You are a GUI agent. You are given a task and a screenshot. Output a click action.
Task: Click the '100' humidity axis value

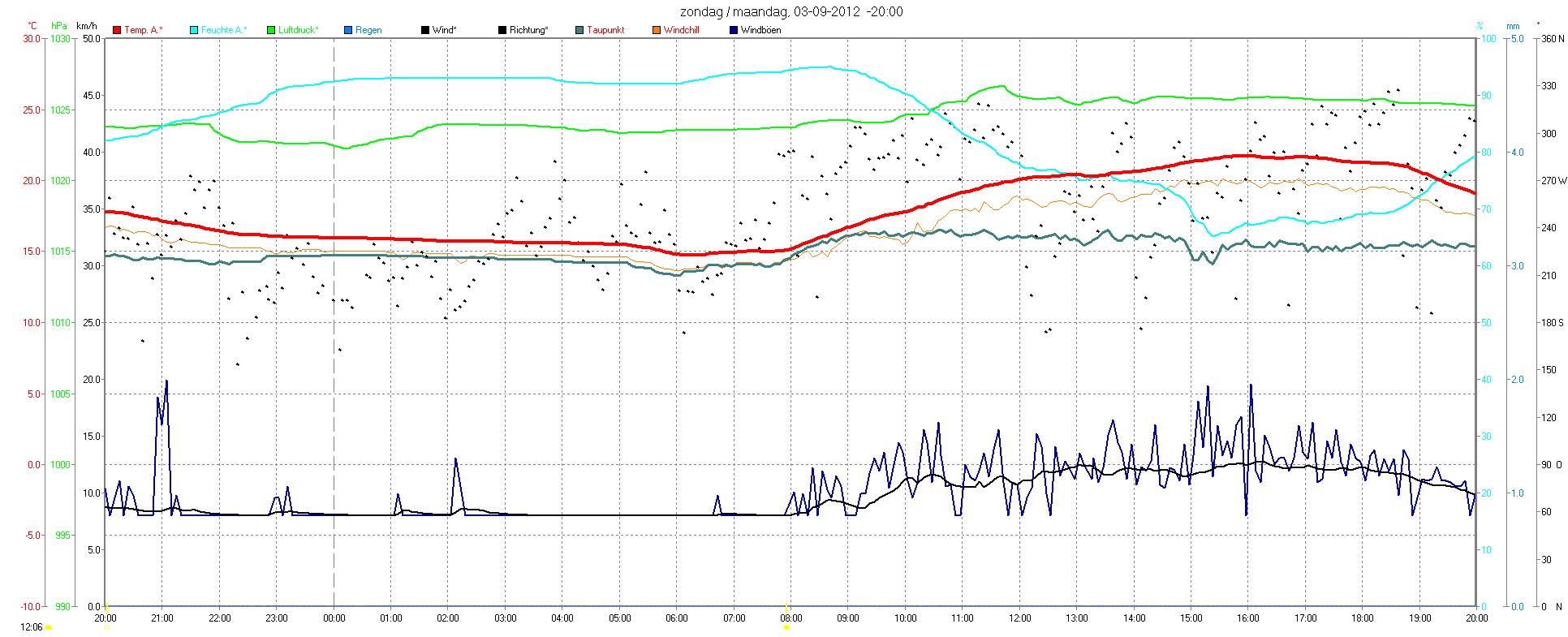point(1489,39)
